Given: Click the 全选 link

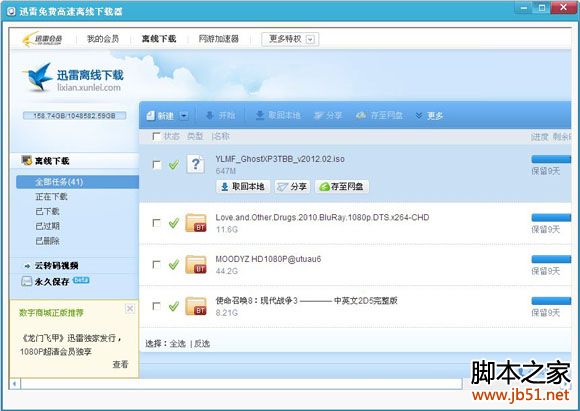Looking at the screenshot, I should pos(178,344).
